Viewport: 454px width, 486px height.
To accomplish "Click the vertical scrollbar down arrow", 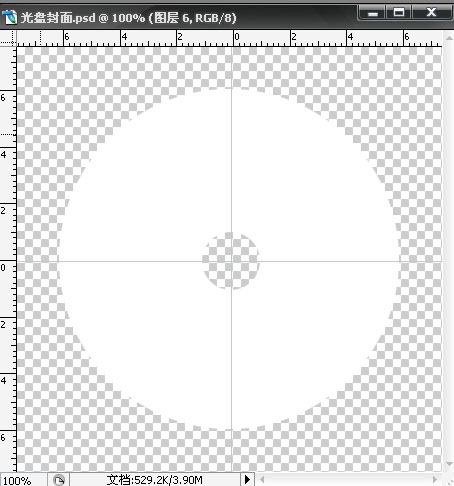I will click(449, 464).
